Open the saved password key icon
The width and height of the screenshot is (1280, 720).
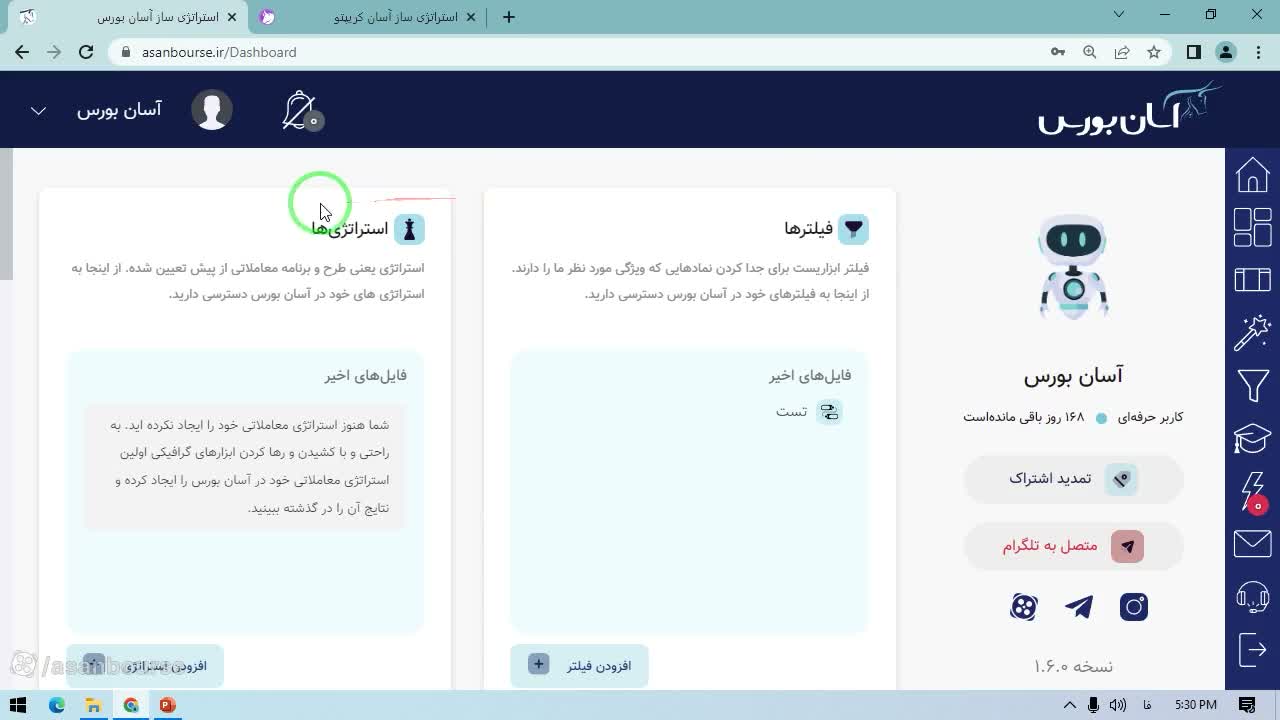point(1058,52)
